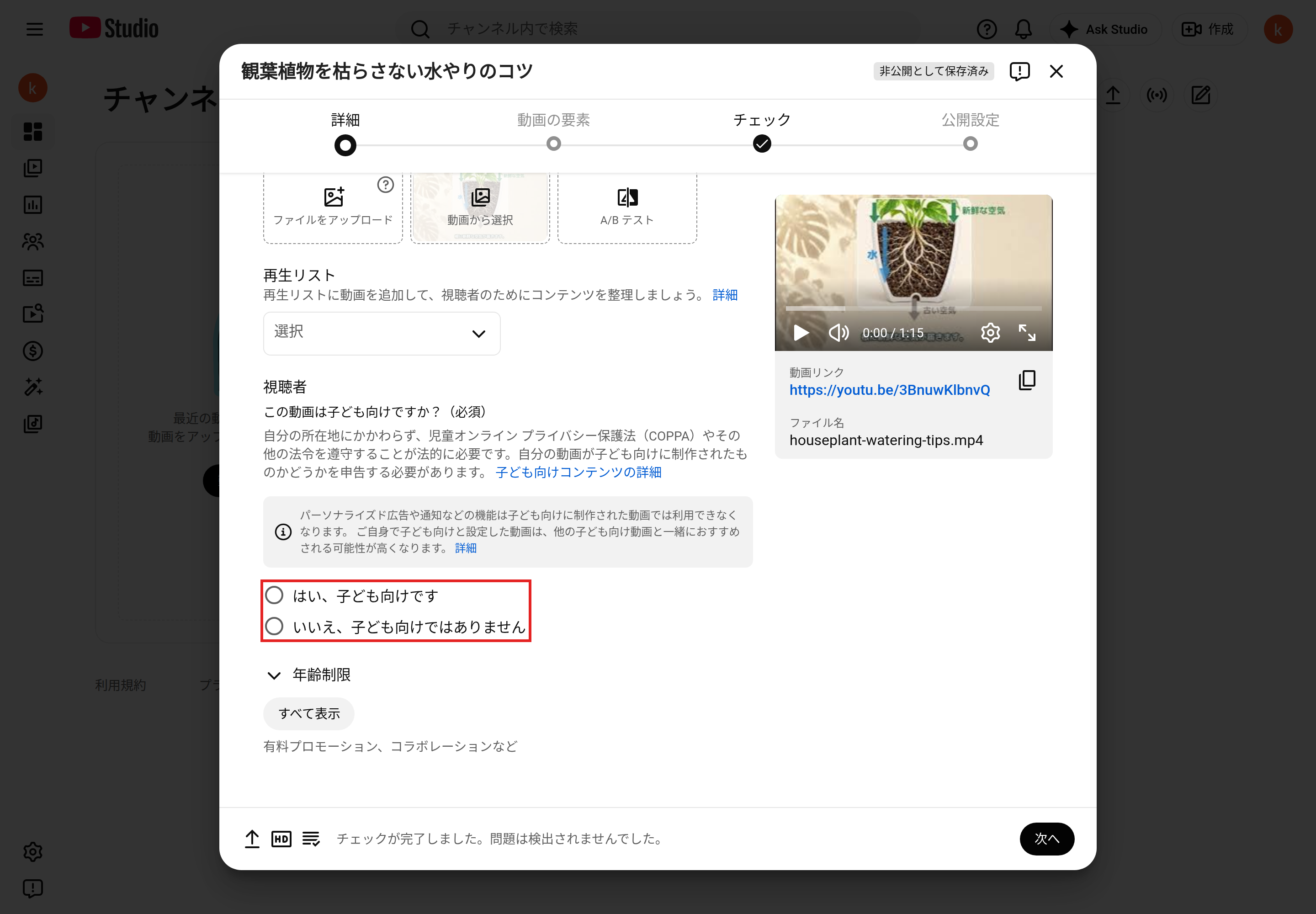Open 子ども向けコンテンツの詳細 link
The image size is (1316, 914).
578,472
